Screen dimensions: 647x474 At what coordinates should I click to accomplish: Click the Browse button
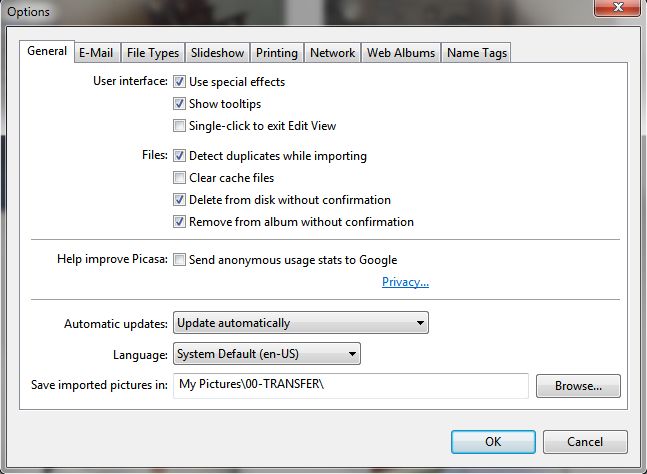tap(578, 386)
